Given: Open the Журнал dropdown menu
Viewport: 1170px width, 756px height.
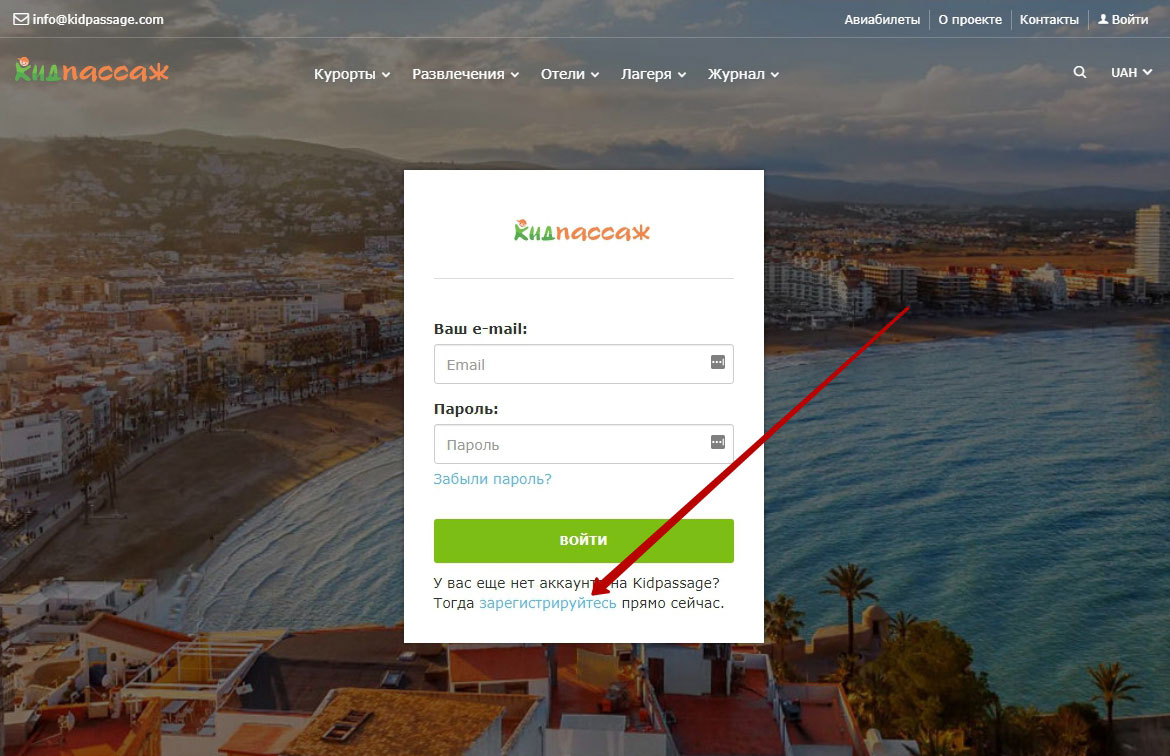Looking at the screenshot, I should tap(742, 74).
